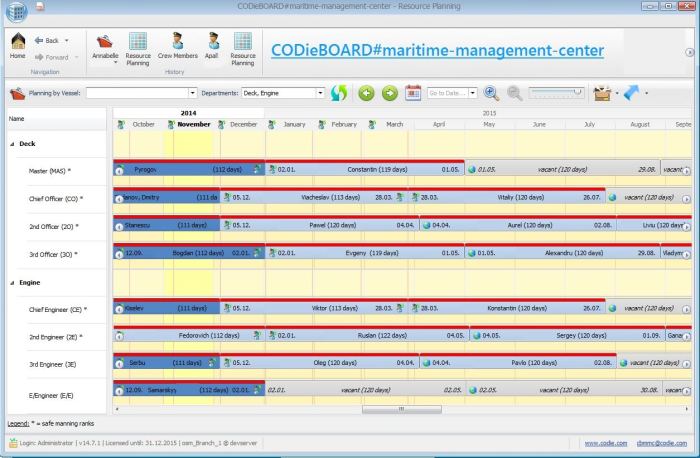700x458 pixels.
Task: Open the Departments dropdown
Action: coord(320,93)
